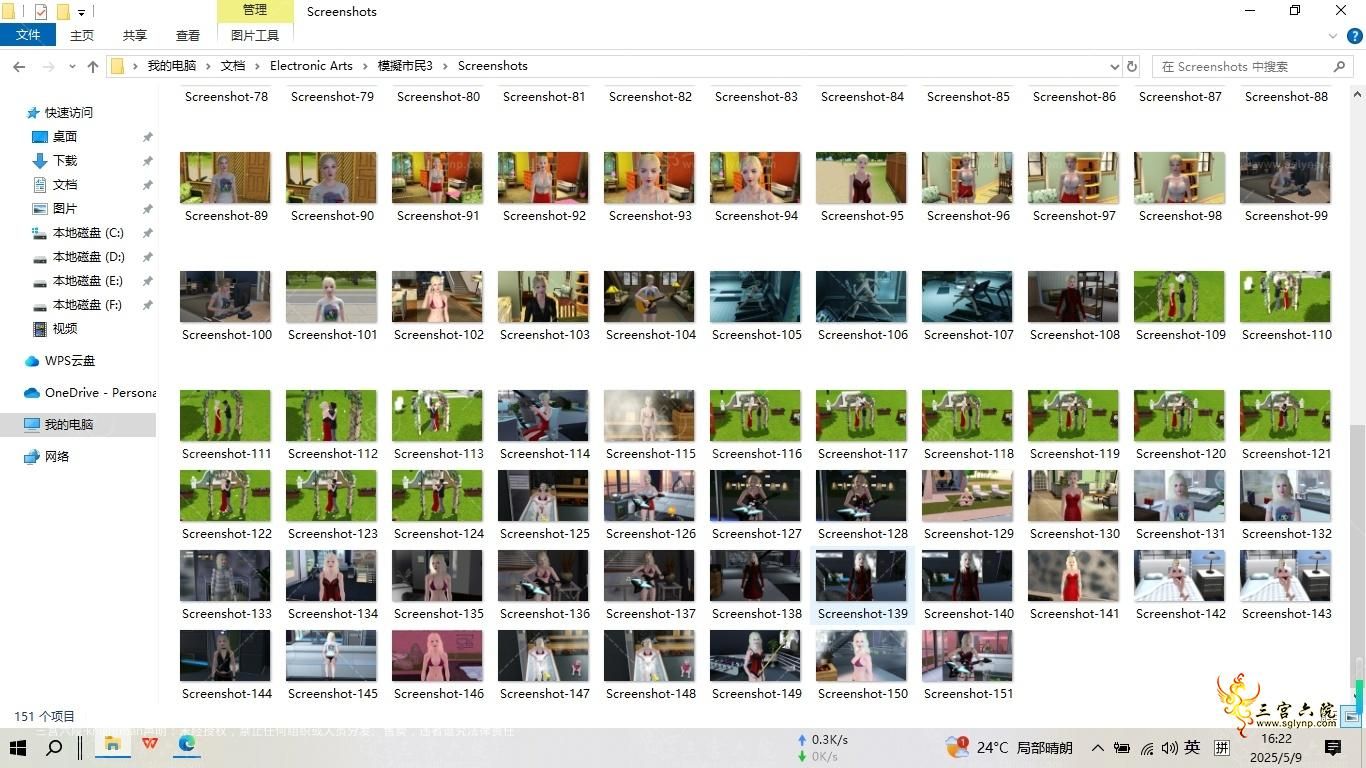Click the network tray icon
Image resolution: width=1366 pixels, height=768 pixels.
click(1146, 748)
